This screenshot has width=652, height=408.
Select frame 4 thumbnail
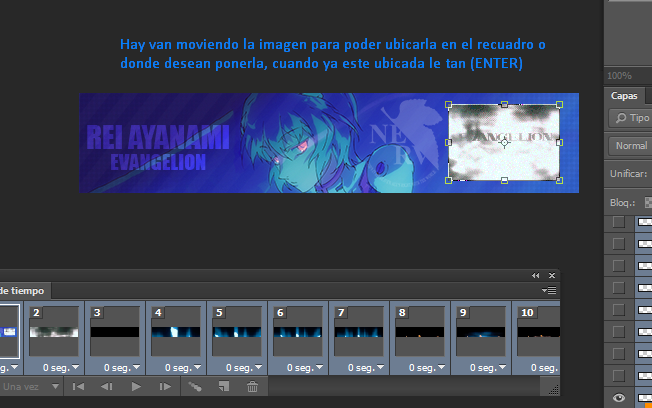(176, 331)
